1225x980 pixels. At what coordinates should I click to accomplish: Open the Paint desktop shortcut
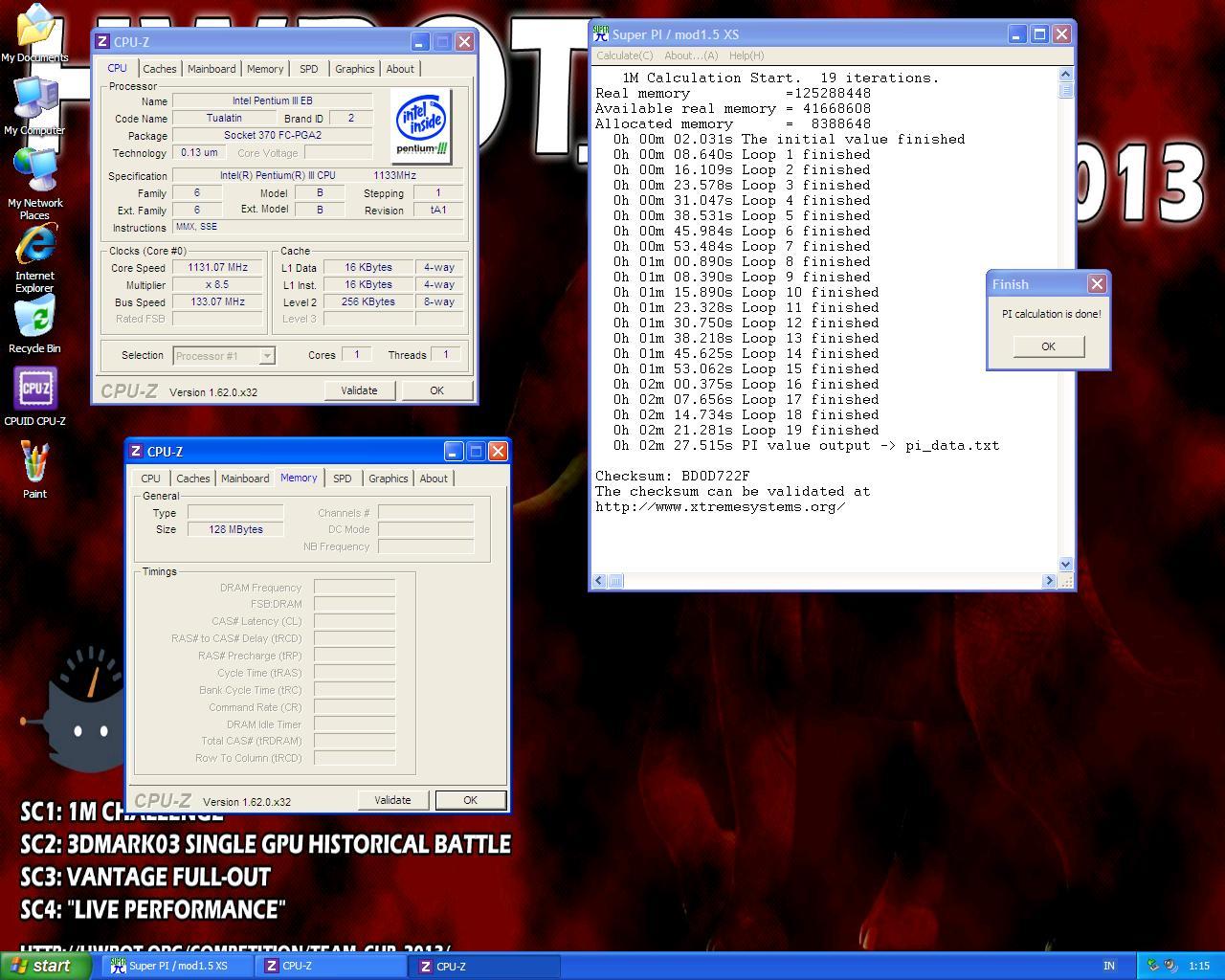(x=34, y=470)
